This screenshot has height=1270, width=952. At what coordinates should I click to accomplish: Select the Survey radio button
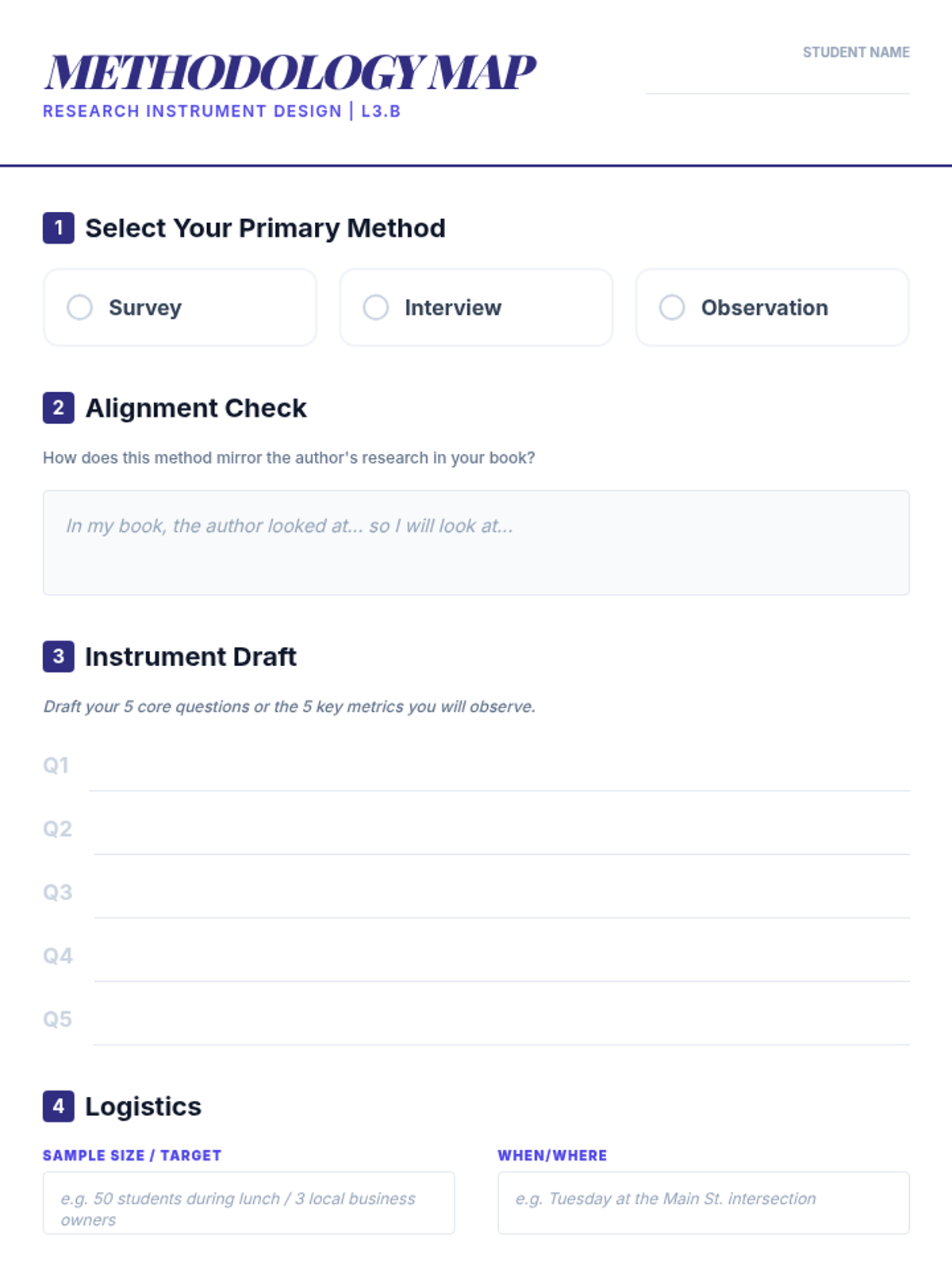pyautogui.click(x=79, y=307)
